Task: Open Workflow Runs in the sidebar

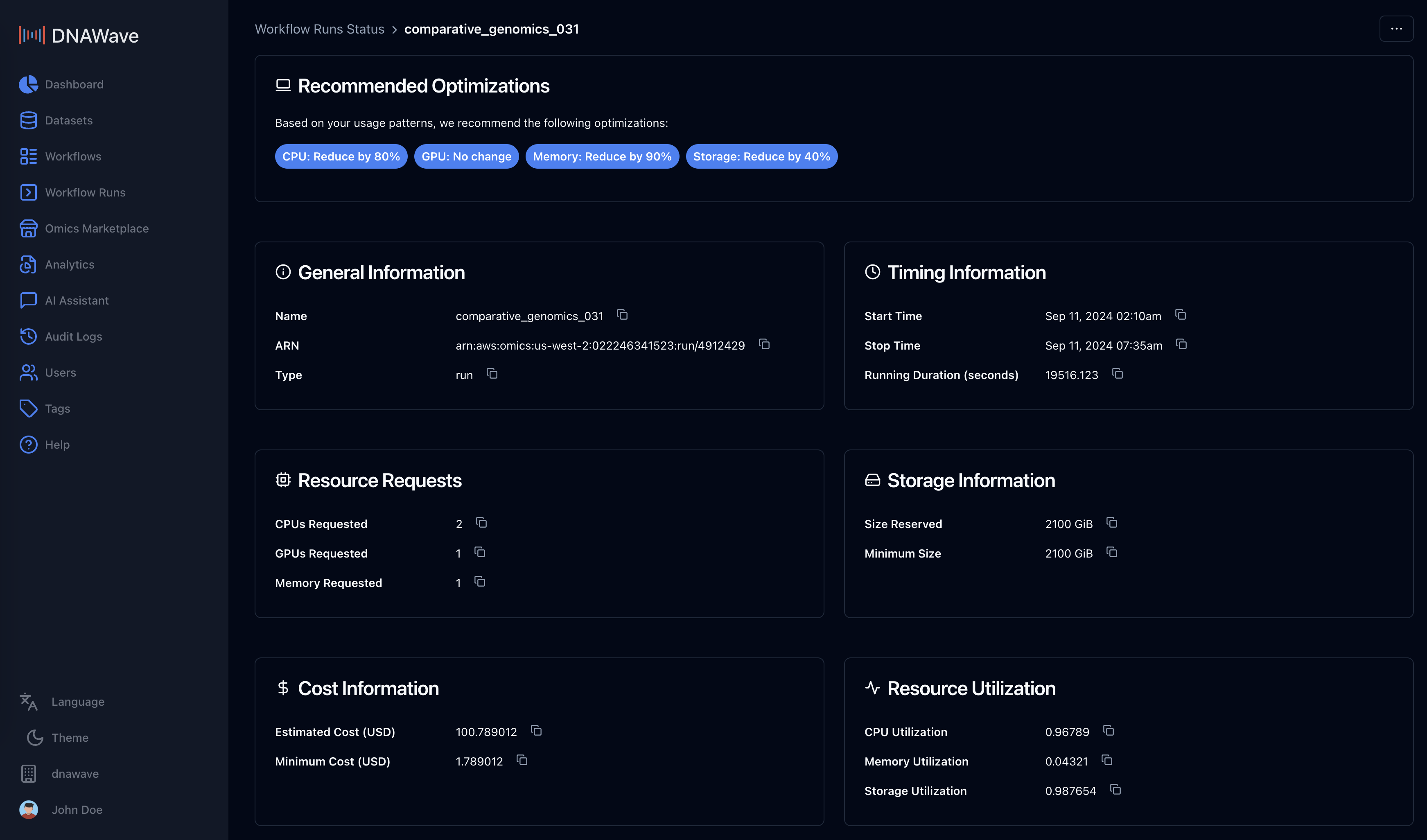Action: [85, 192]
